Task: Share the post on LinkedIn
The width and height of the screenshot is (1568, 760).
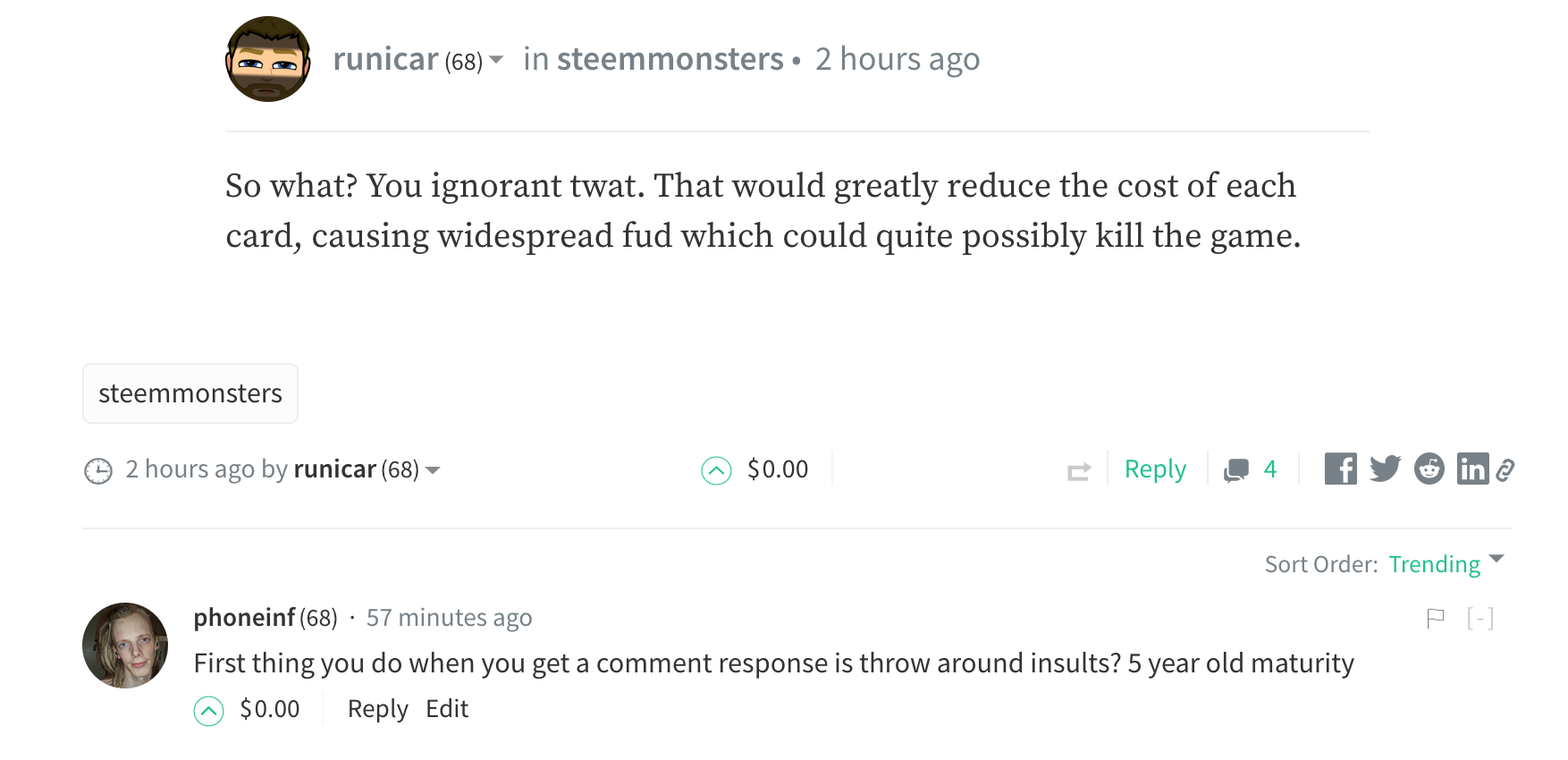Action: click(x=1472, y=469)
